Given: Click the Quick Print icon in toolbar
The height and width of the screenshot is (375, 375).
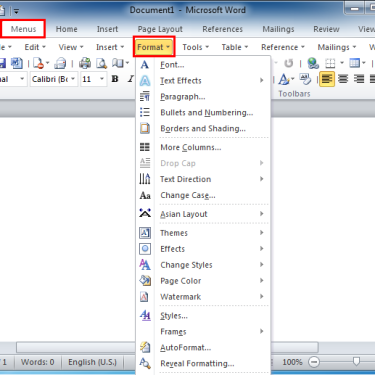Looking at the screenshot, I should 60,63.
